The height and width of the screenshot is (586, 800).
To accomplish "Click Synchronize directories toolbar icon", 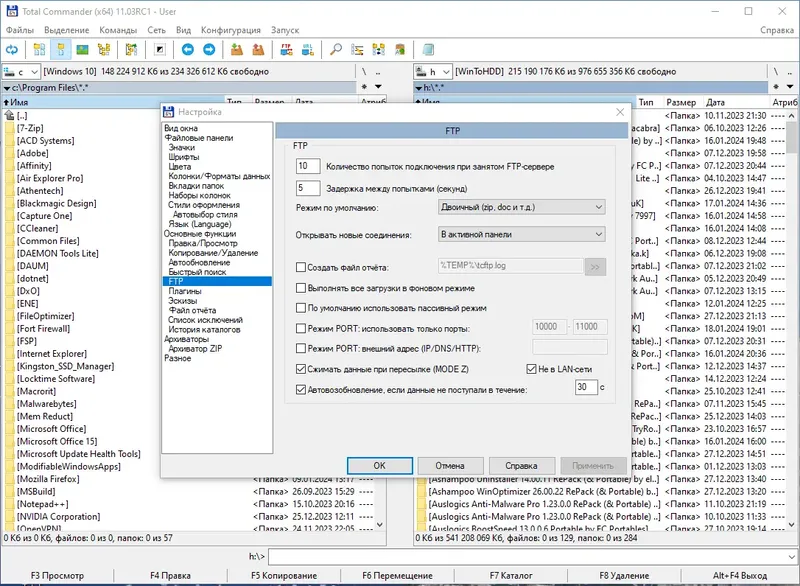I will (x=379, y=49).
